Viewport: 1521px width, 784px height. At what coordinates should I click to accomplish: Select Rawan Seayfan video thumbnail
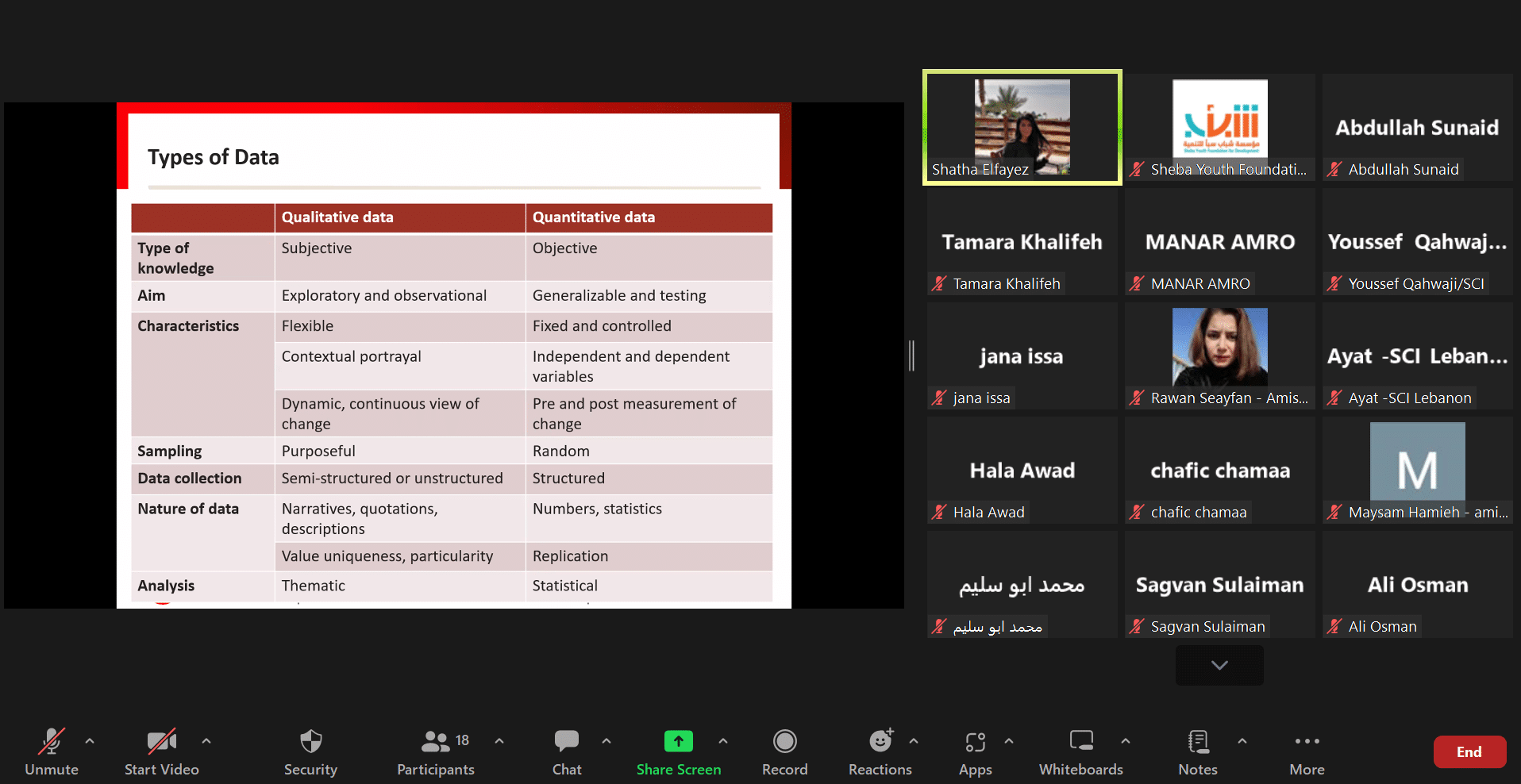[1219, 355]
